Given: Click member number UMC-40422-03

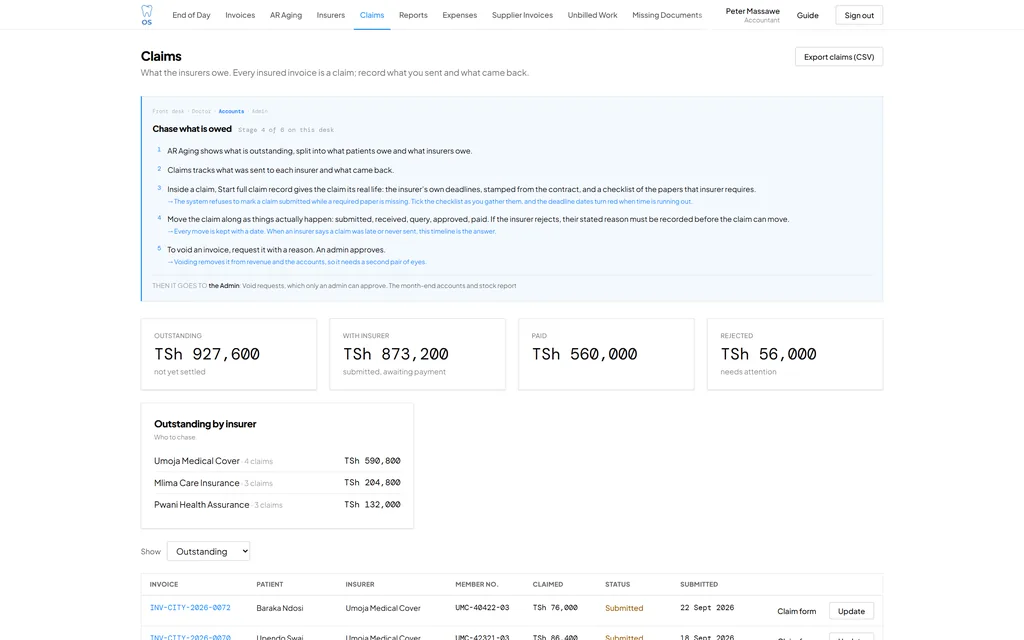Looking at the screenshot, I should tap(482, 607).
